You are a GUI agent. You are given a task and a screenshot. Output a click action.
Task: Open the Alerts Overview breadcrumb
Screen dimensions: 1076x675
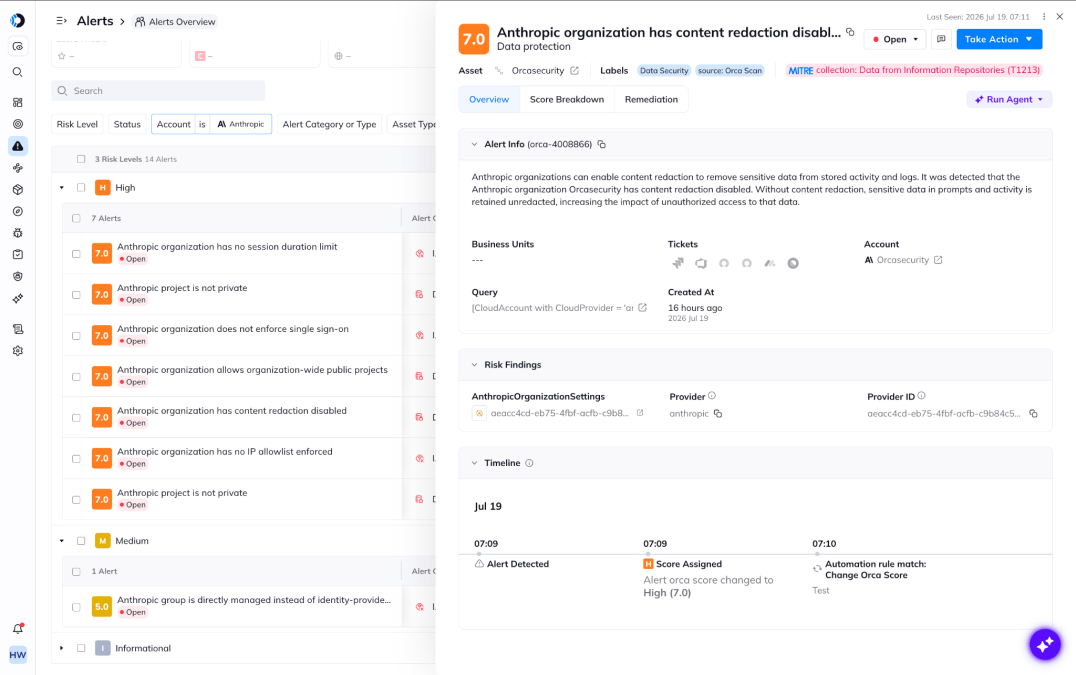point(175,22)
